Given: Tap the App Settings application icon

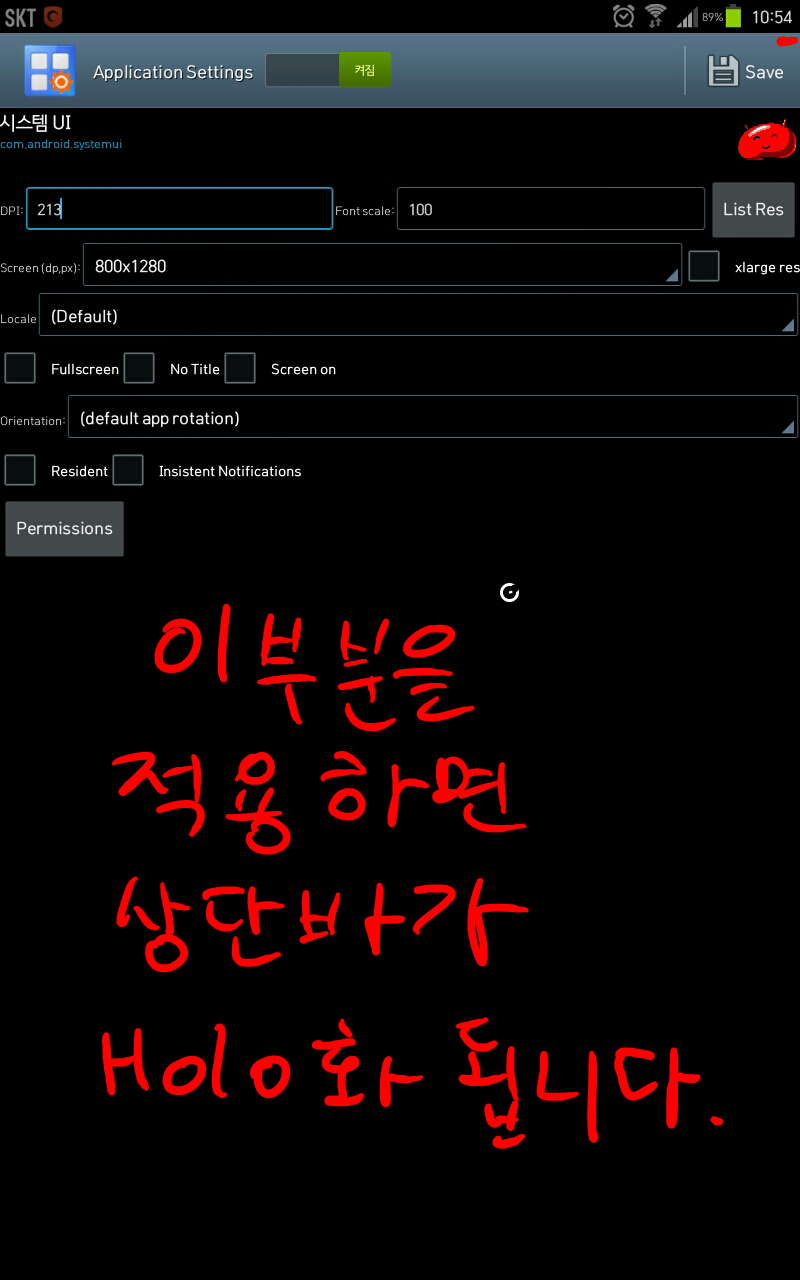Looking at the screenshot, I should pyautogui.click(x=49, y=71).
